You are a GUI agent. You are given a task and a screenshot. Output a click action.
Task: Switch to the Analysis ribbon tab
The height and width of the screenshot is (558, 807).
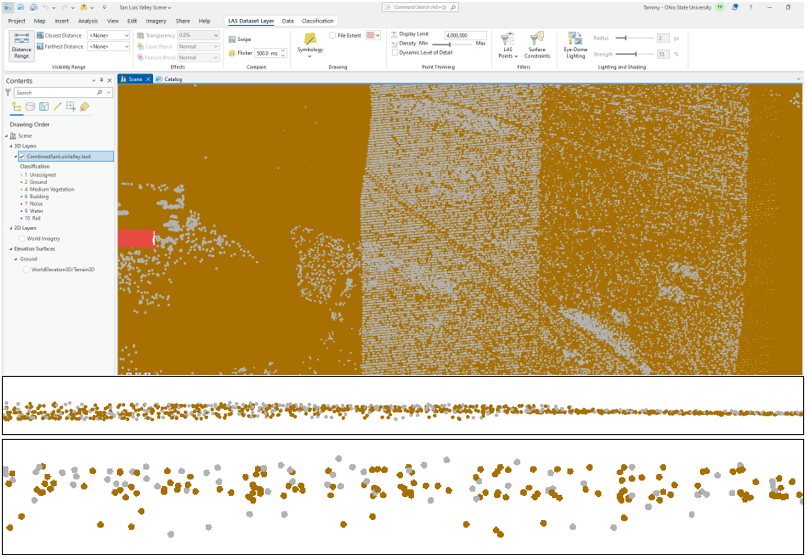(x=88, y=21)
